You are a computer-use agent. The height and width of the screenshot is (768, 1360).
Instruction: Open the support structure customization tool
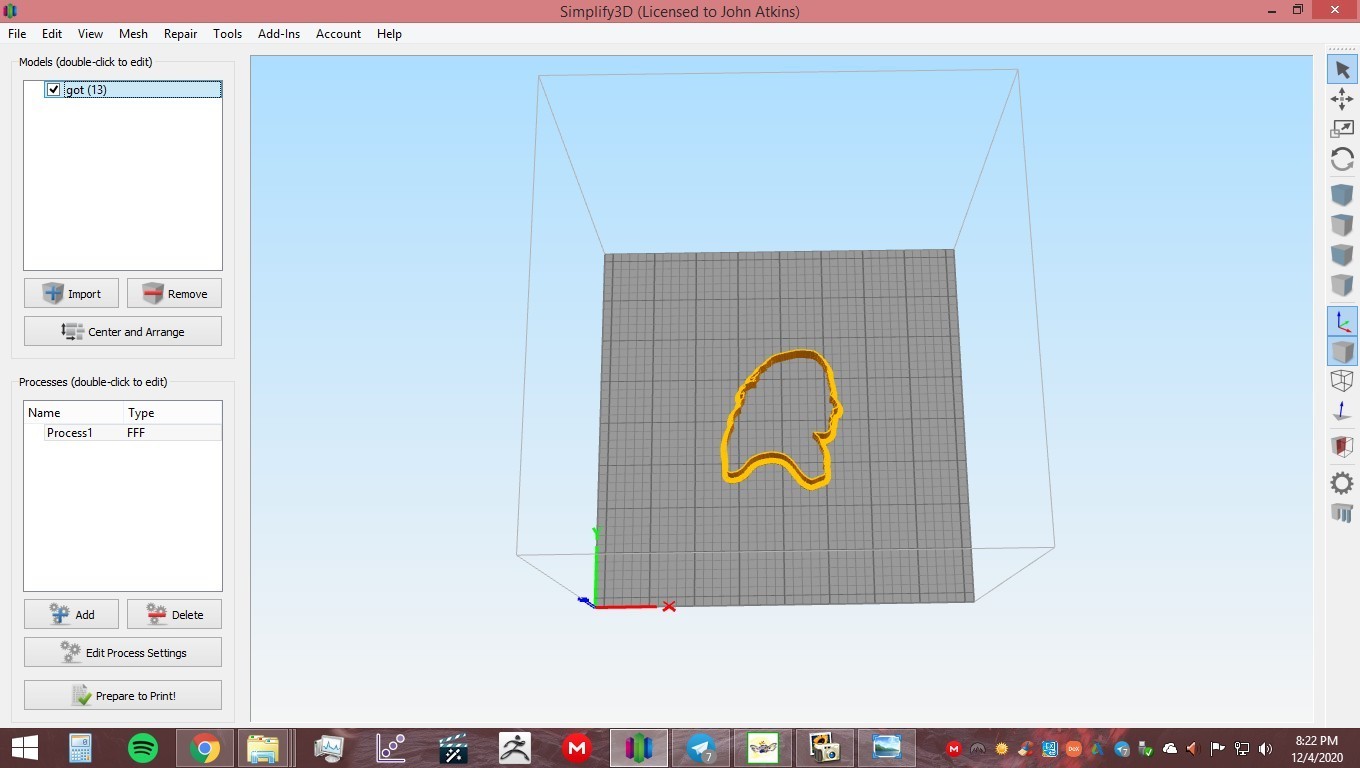(1342, 513)
